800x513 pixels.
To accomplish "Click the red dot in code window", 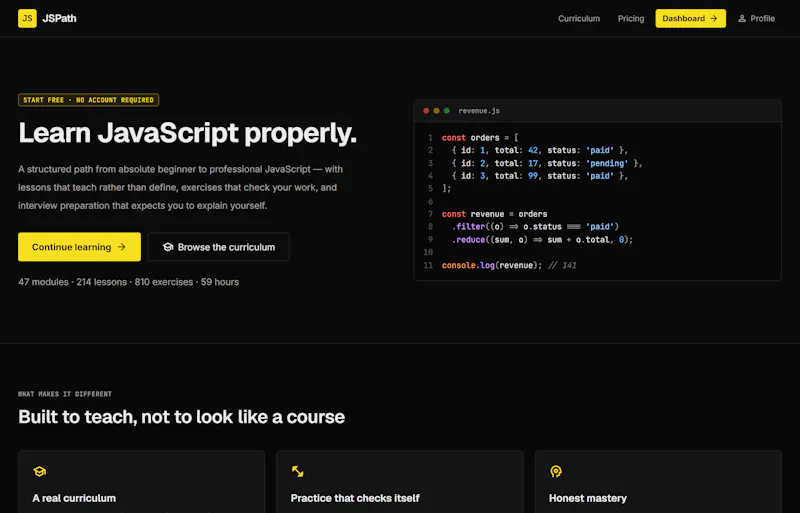I will pos(426,111).
